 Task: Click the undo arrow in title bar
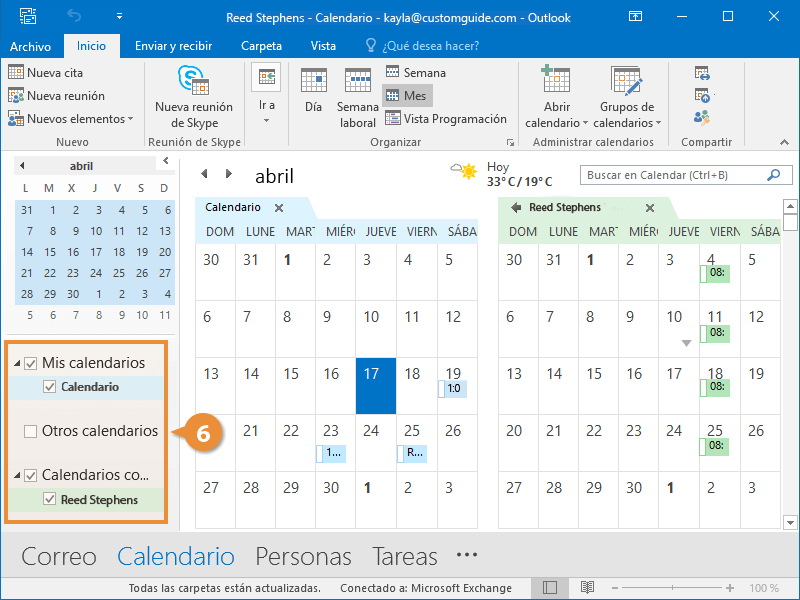(73, 17)
